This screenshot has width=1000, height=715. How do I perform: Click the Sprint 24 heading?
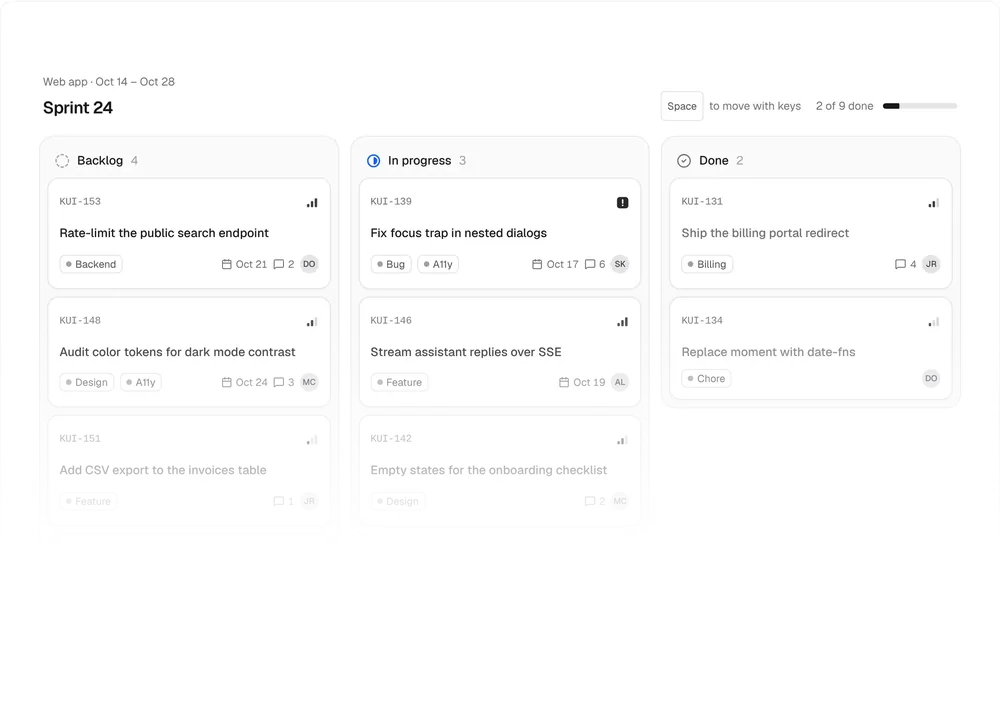tap(78, 108)
